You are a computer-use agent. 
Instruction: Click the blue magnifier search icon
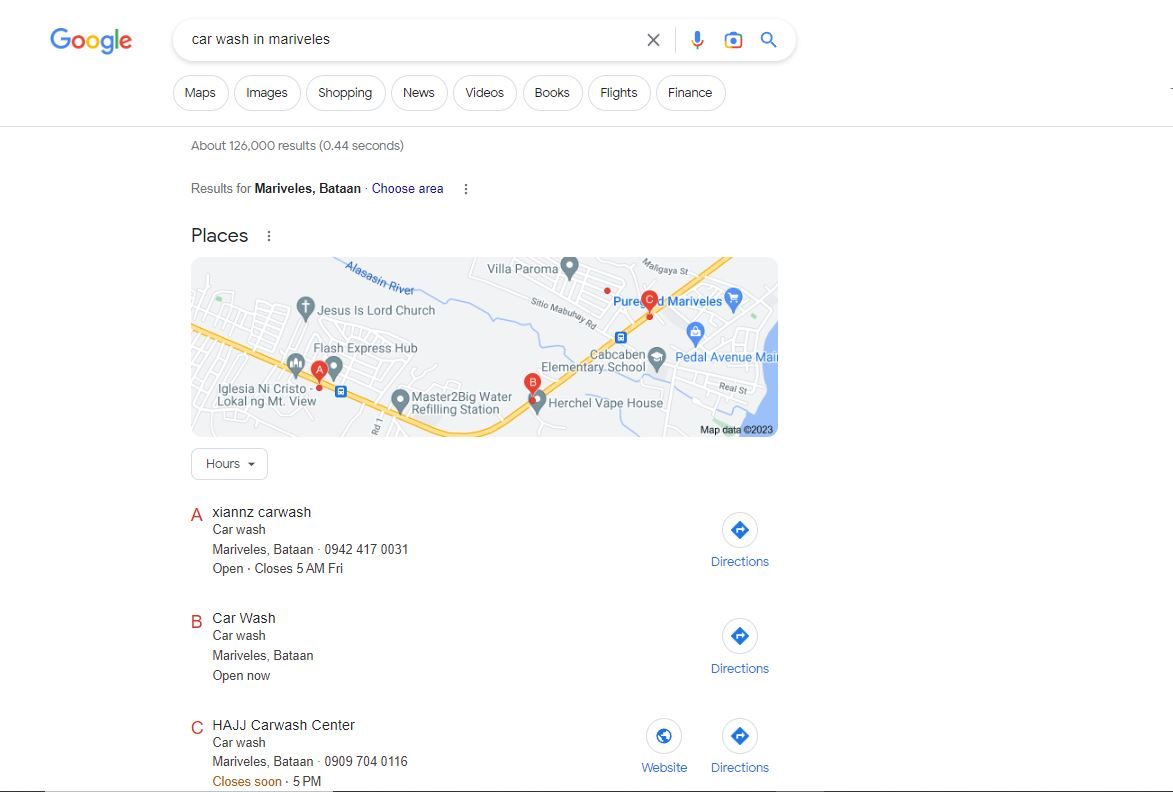[768, 40]
